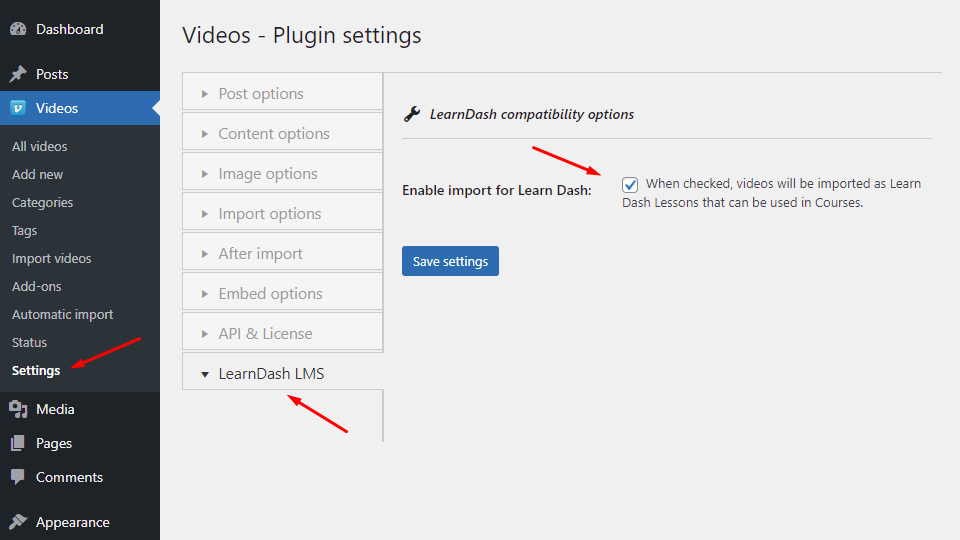This screenshot has height=540, width=960.
Task: Expand the Image options triangle
Action: click(x=205, y=174)
